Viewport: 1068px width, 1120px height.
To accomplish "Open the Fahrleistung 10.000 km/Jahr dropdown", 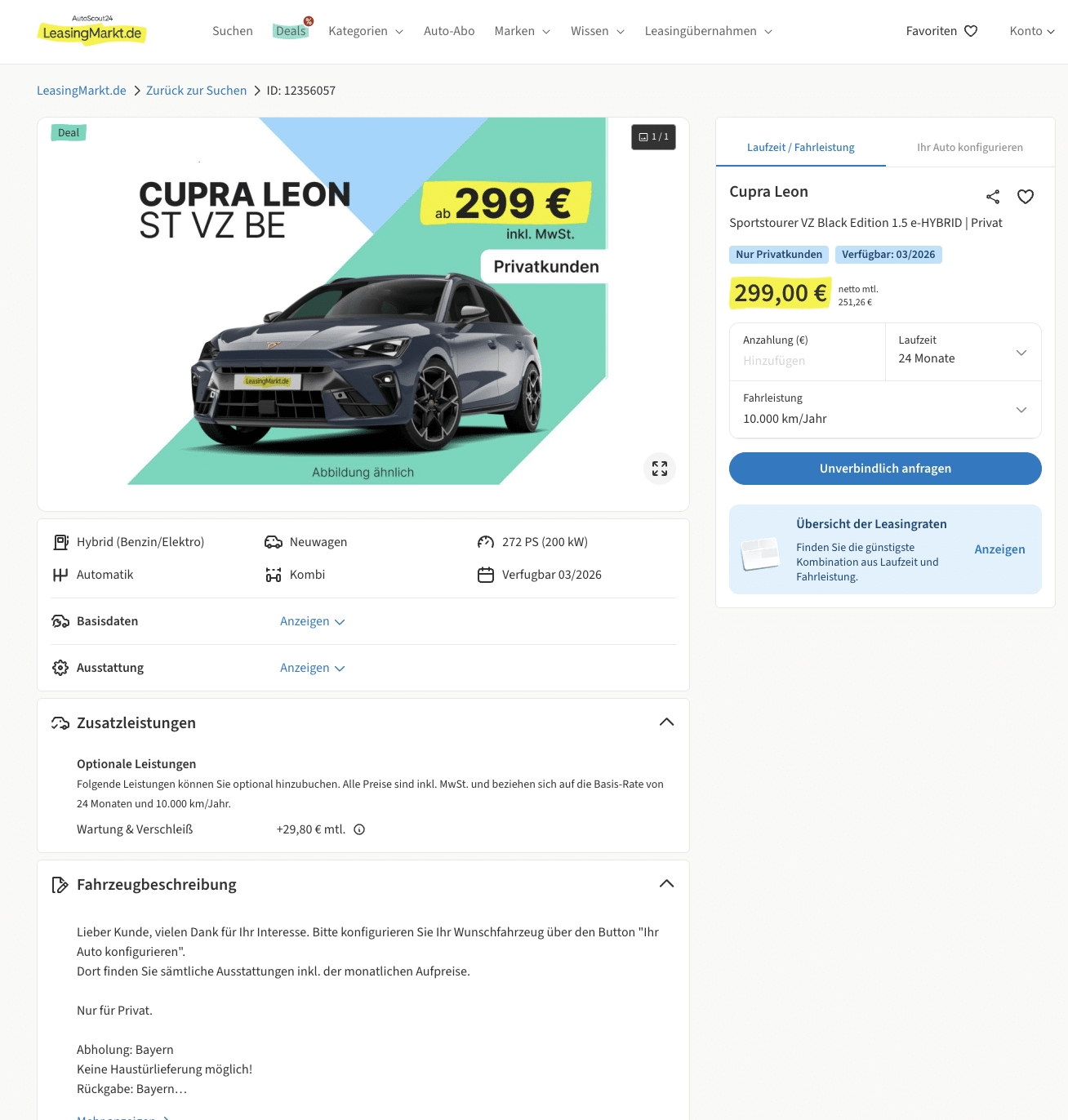I will tap(885, 410).
